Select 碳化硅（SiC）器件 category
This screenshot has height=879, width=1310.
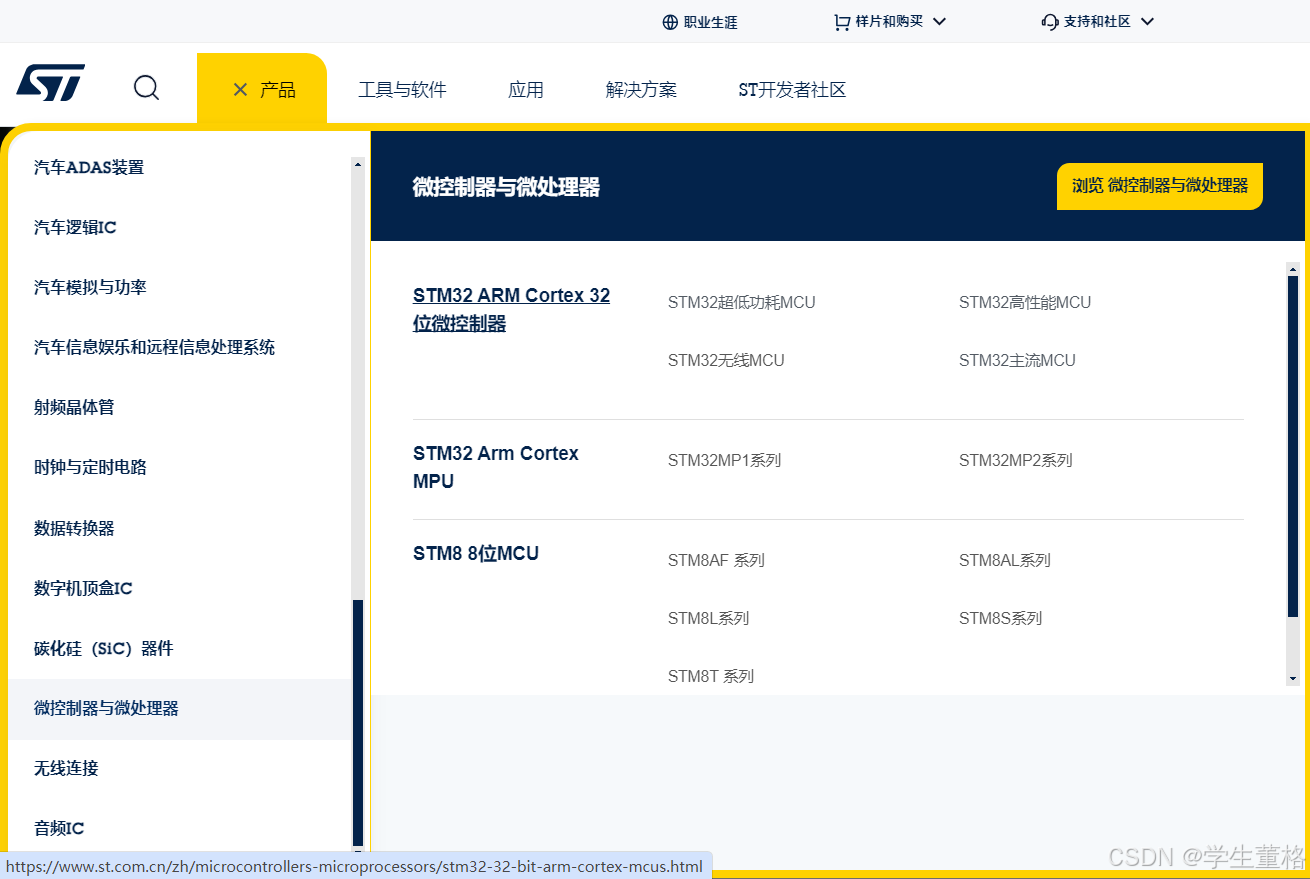click(104, 648)
